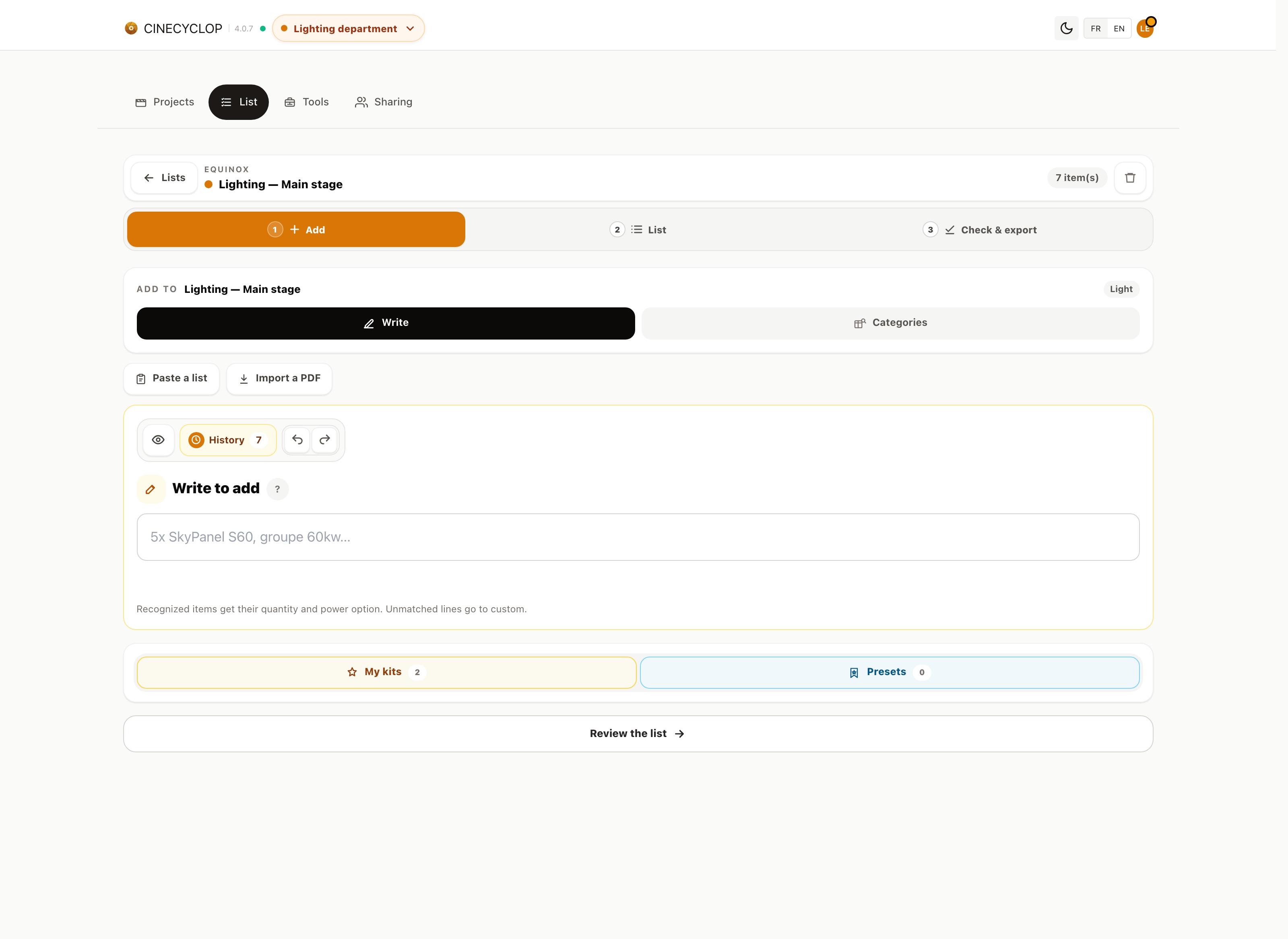Open History with 7 entries
Image resolution: width=1288 pixels, height=939 pixels.
[x=228, y=440]
